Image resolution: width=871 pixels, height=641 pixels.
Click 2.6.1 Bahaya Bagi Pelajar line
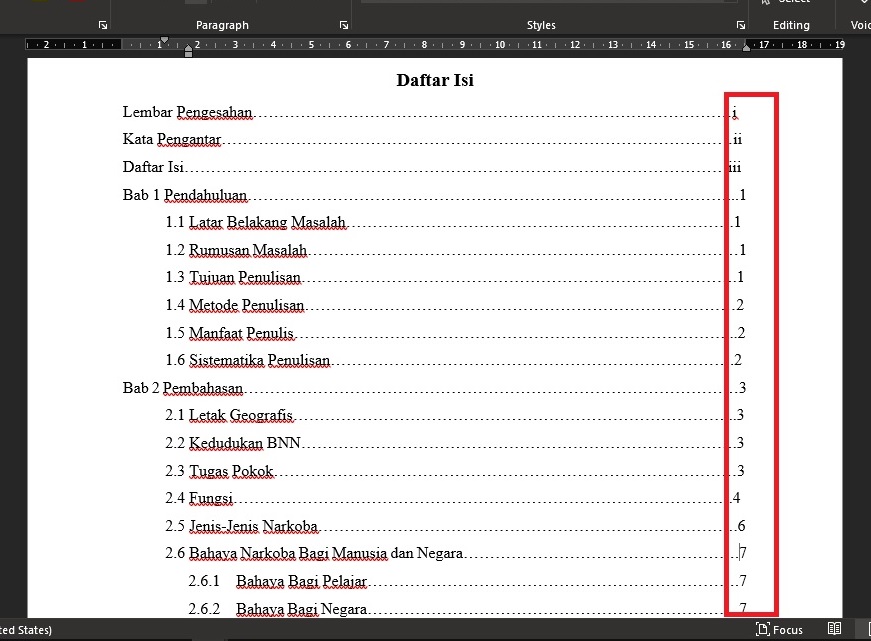(x=467, y=581)
